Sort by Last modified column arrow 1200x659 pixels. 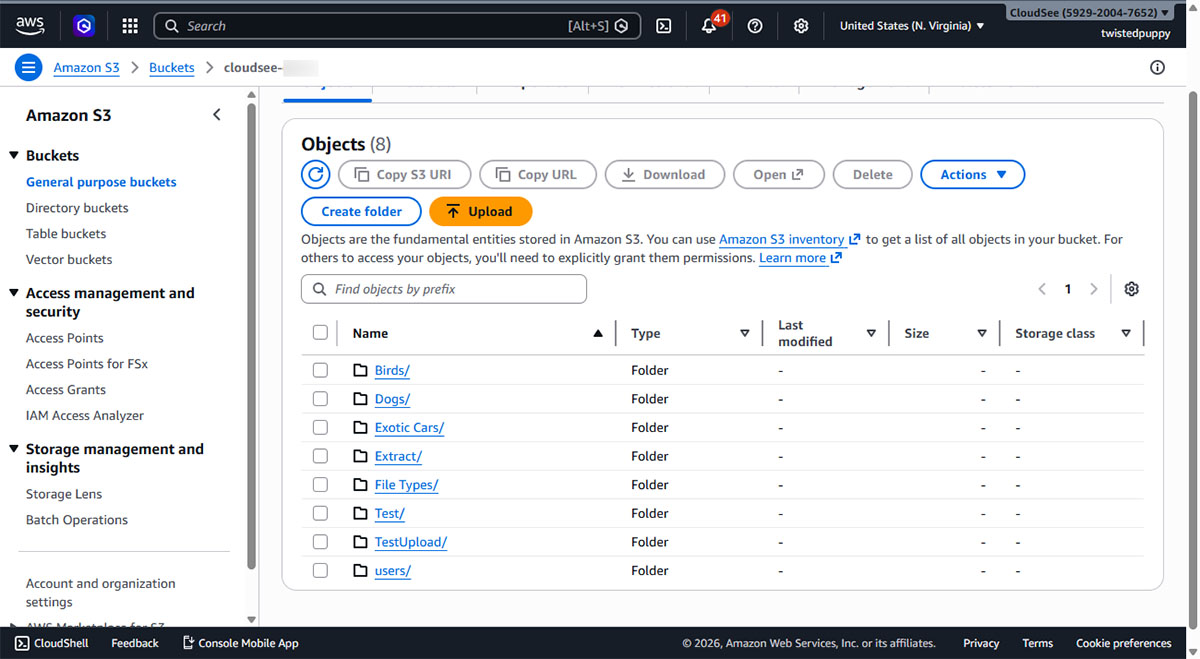pyautogui.click(x=871, y=334)
